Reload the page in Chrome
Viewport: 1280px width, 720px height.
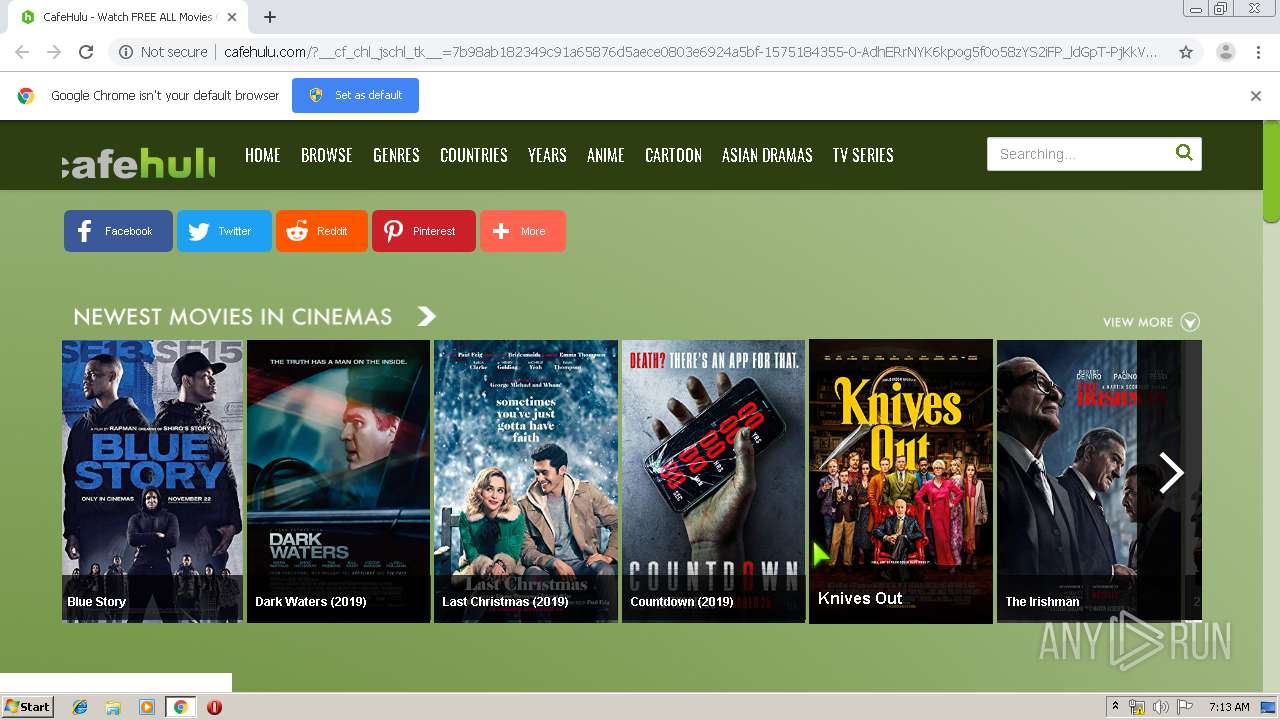point(86,52)
